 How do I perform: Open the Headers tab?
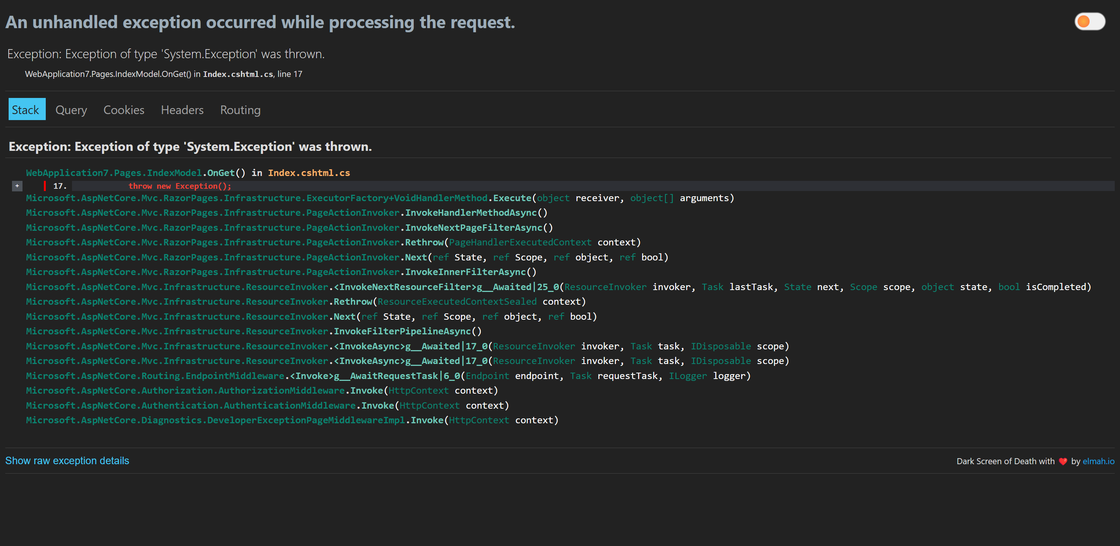coord(182,109)
